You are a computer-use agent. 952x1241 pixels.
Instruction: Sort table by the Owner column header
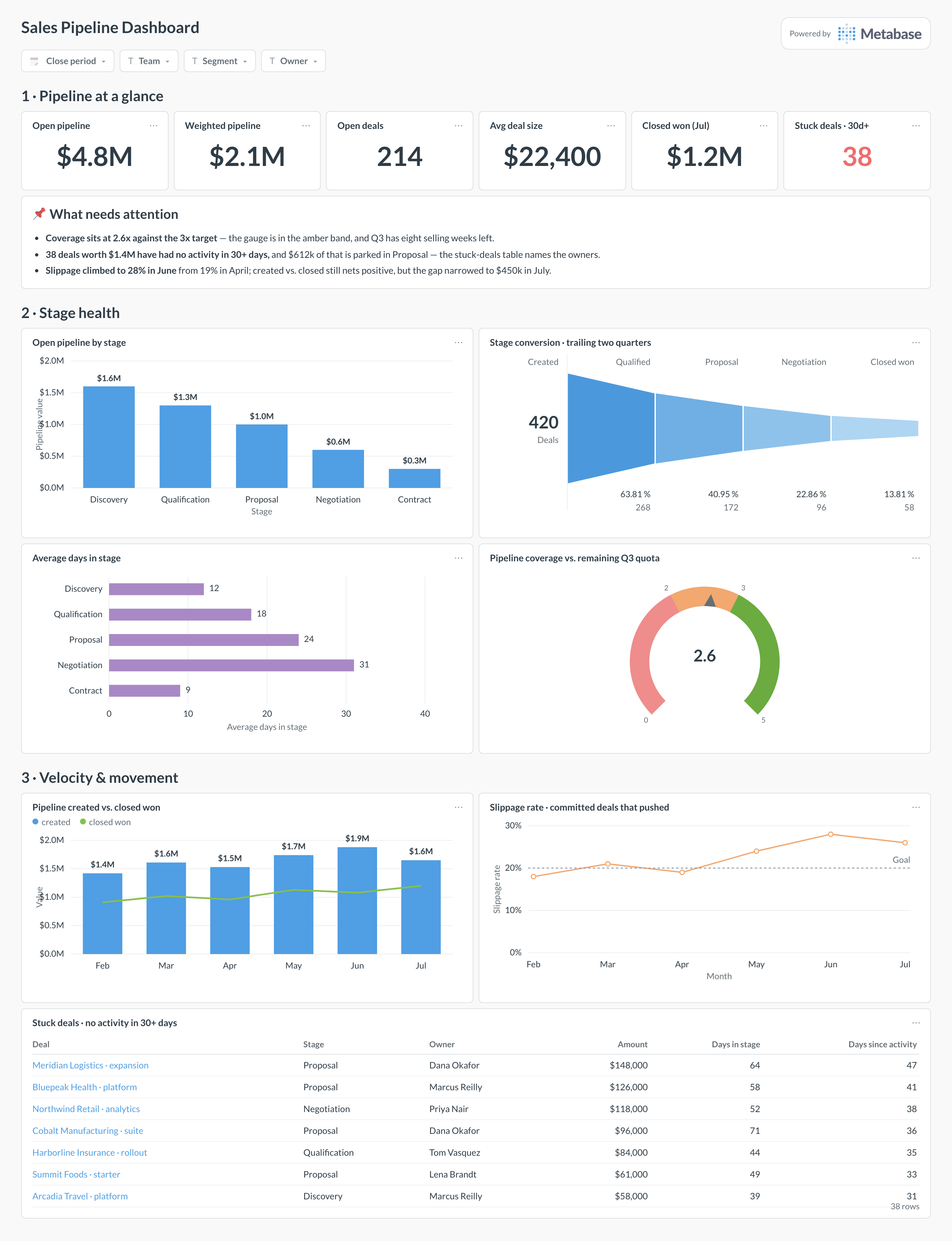(442, 1044)
